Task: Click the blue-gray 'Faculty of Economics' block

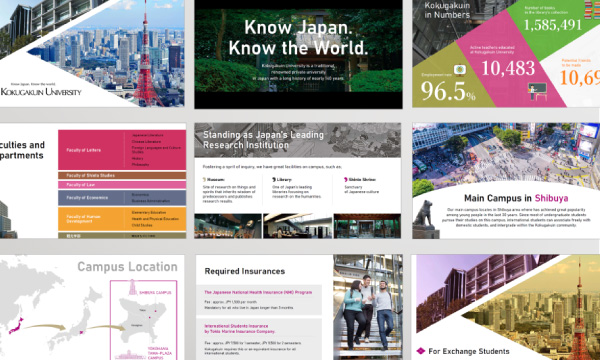Action: (x=122, y=198)
